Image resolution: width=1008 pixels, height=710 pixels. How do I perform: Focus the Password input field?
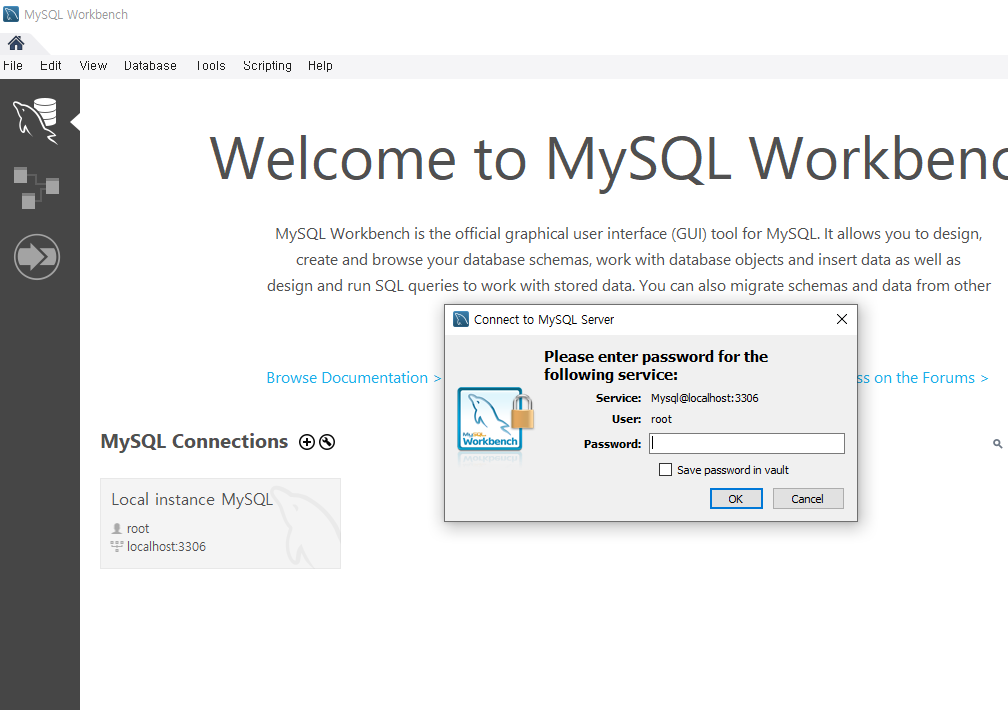click(x=747, y=443)
